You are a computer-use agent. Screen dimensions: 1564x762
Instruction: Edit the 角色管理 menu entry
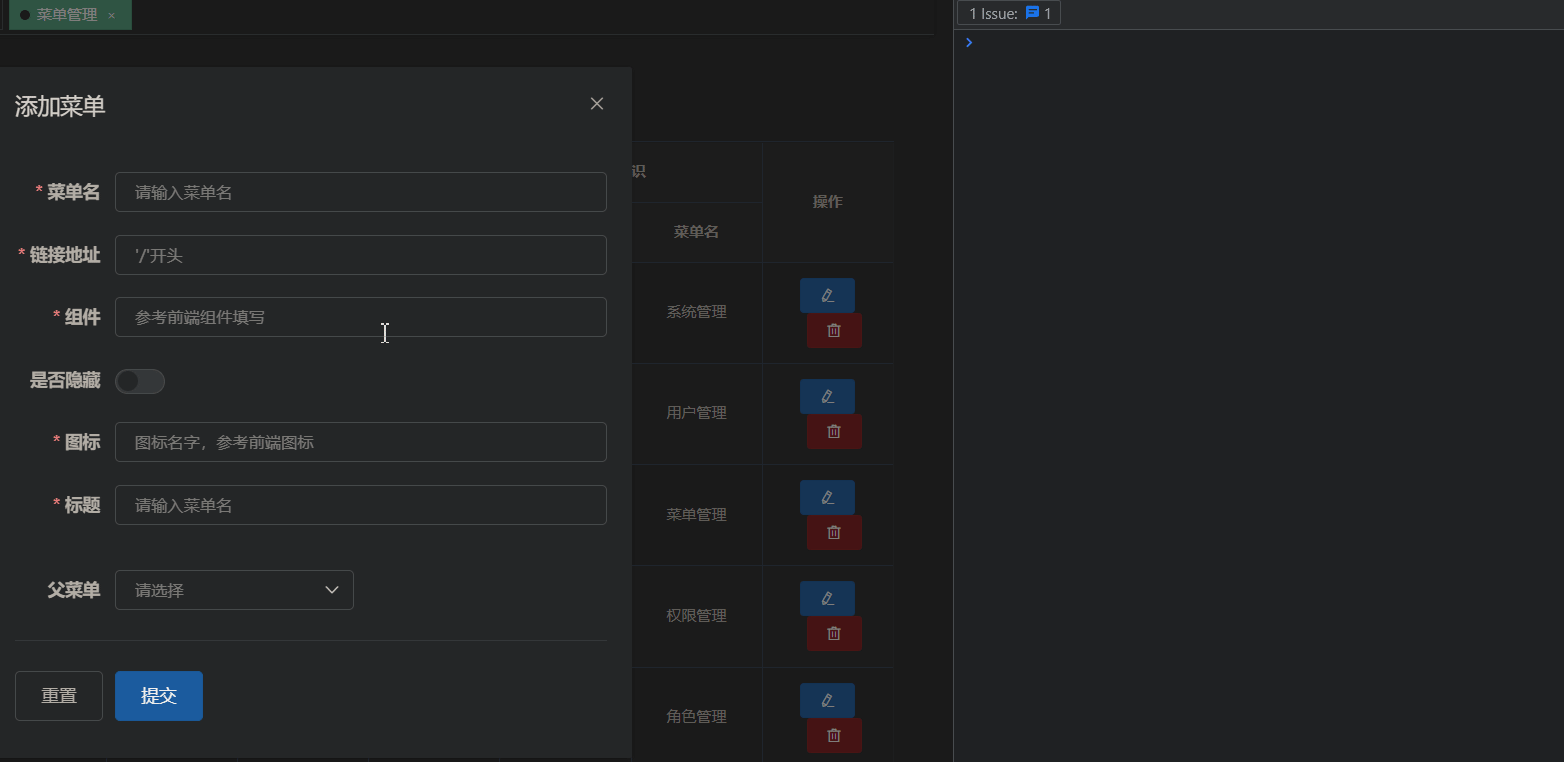point(827,700)
